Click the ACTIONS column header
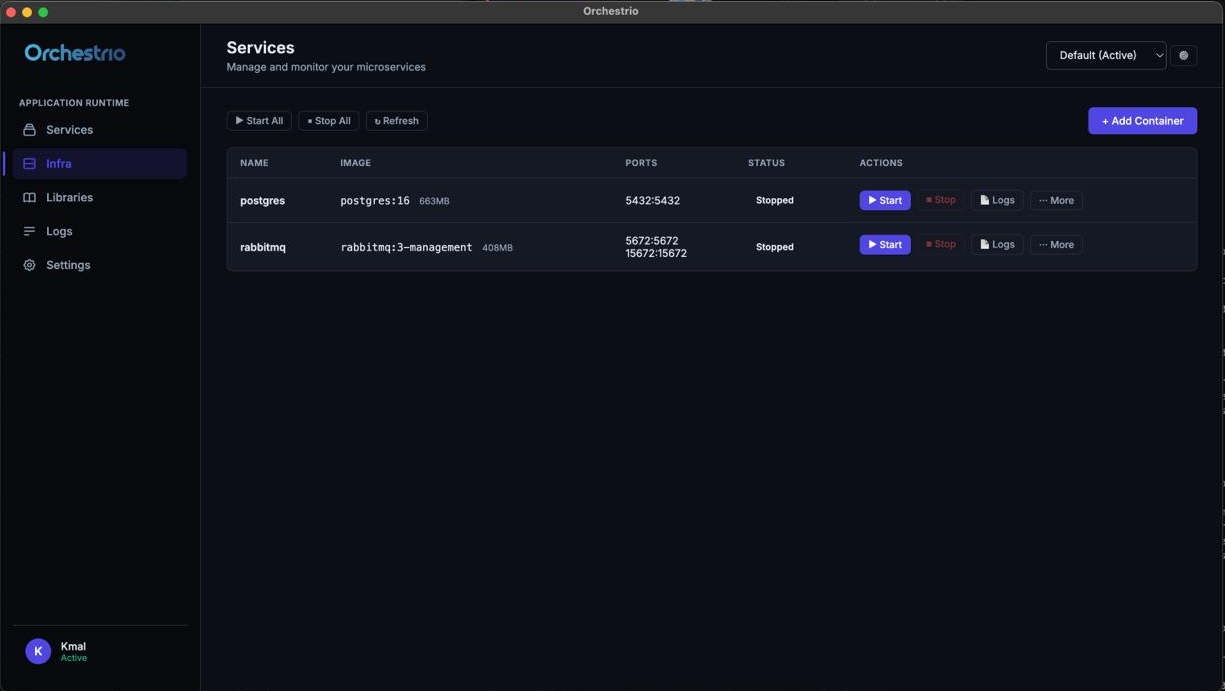The image size is (1225, 691). (x=881, y=163)
